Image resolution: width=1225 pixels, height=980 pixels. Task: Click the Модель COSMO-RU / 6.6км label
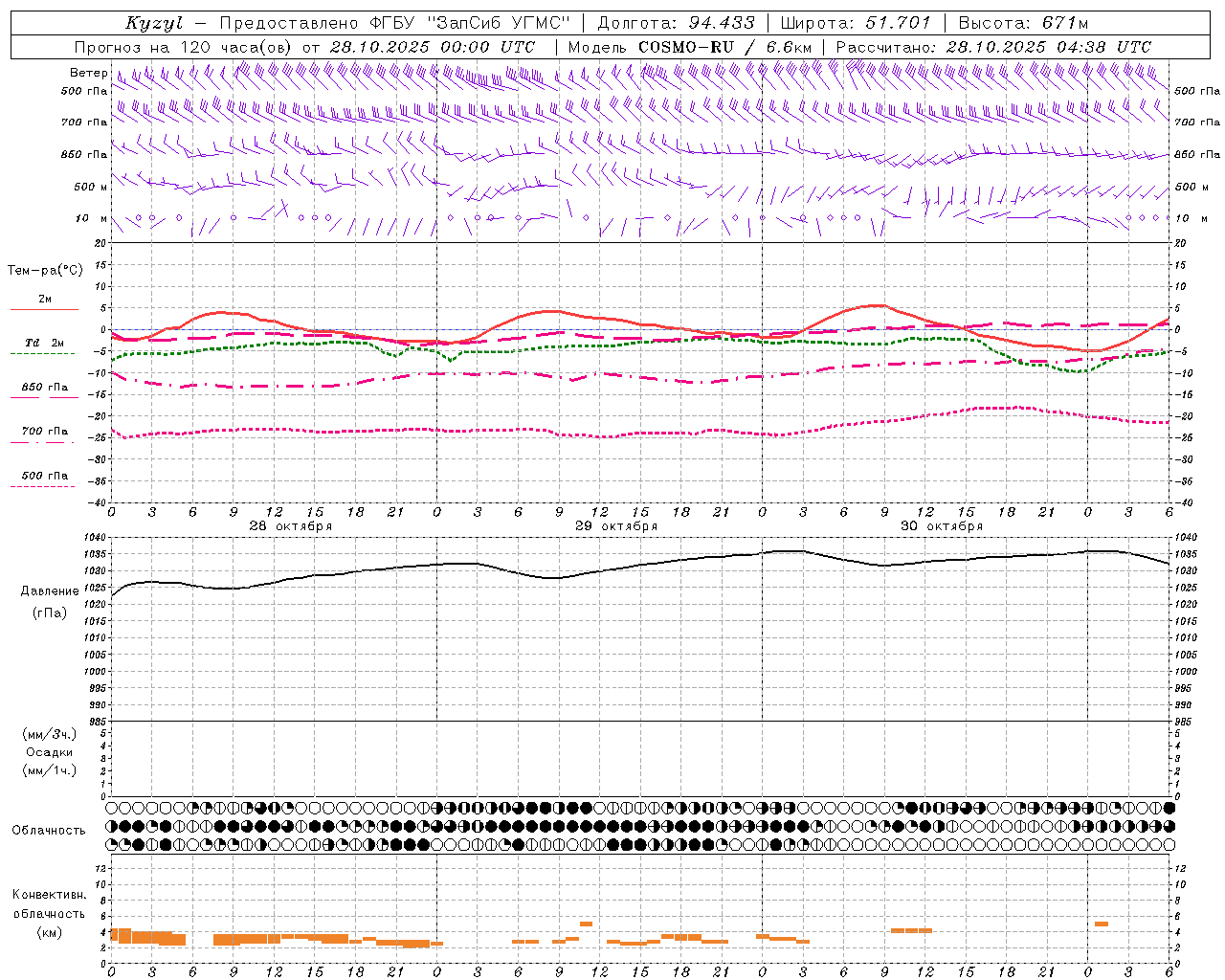click(x=690, y=46)
